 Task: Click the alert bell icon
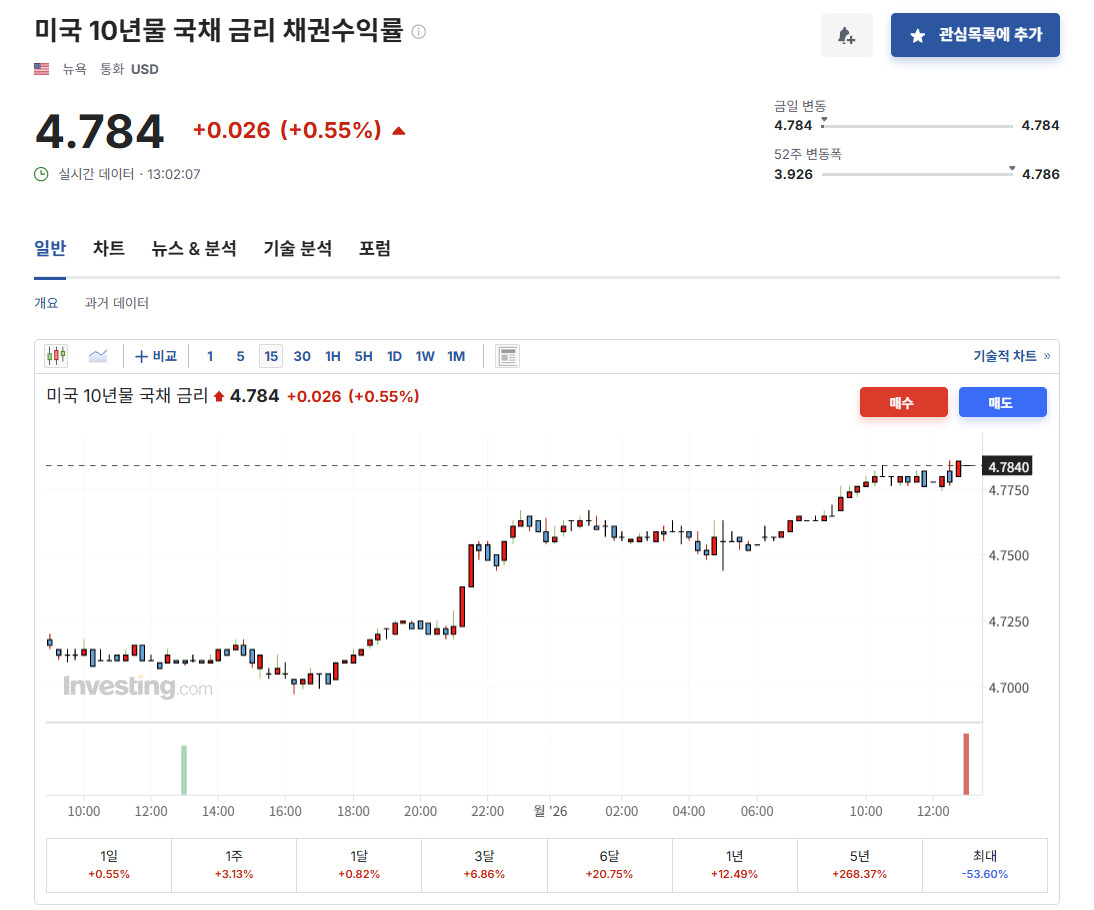pyautogui.click(x=846, y=35)
